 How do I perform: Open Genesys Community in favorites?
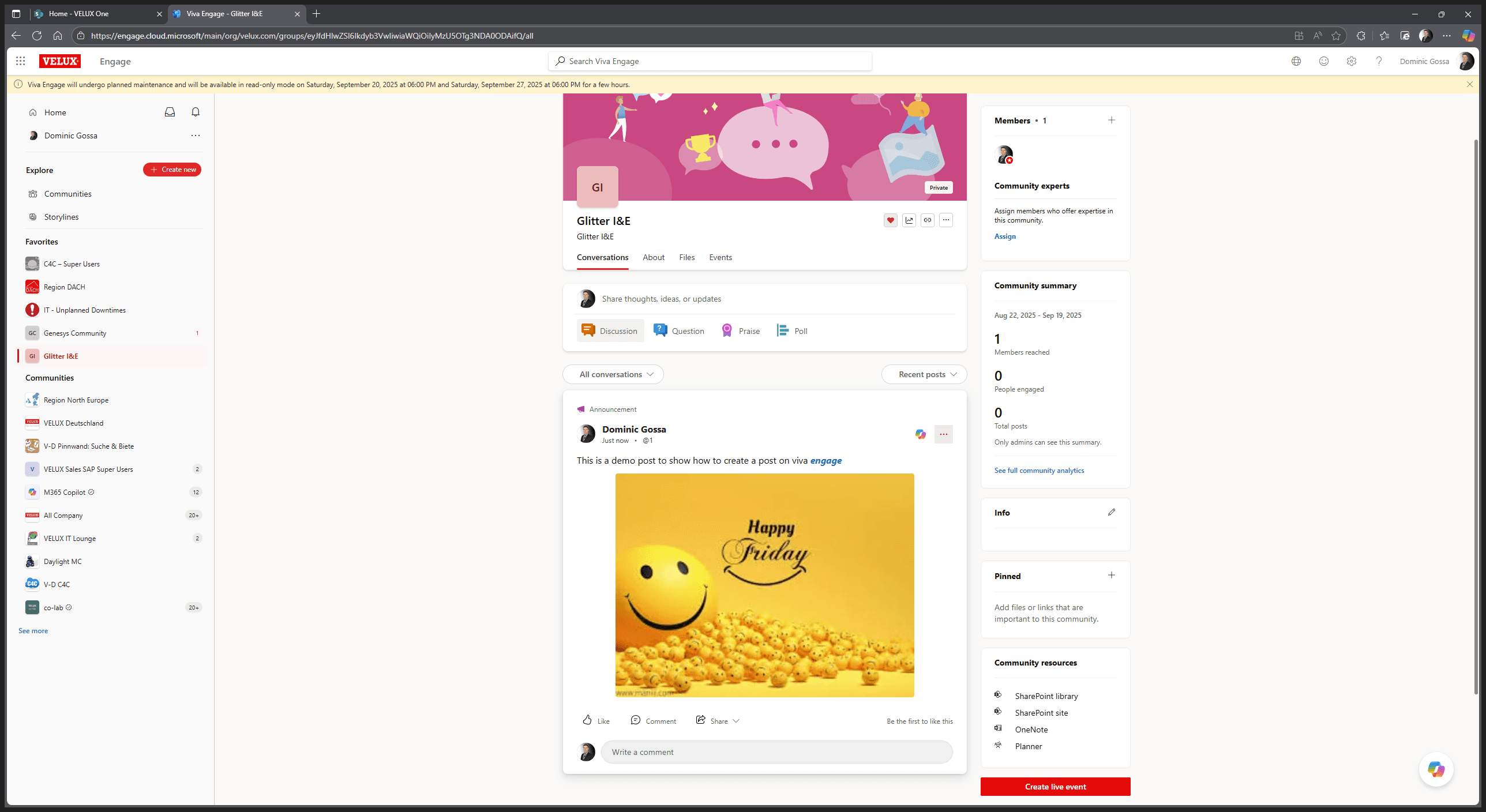point(112,333)
